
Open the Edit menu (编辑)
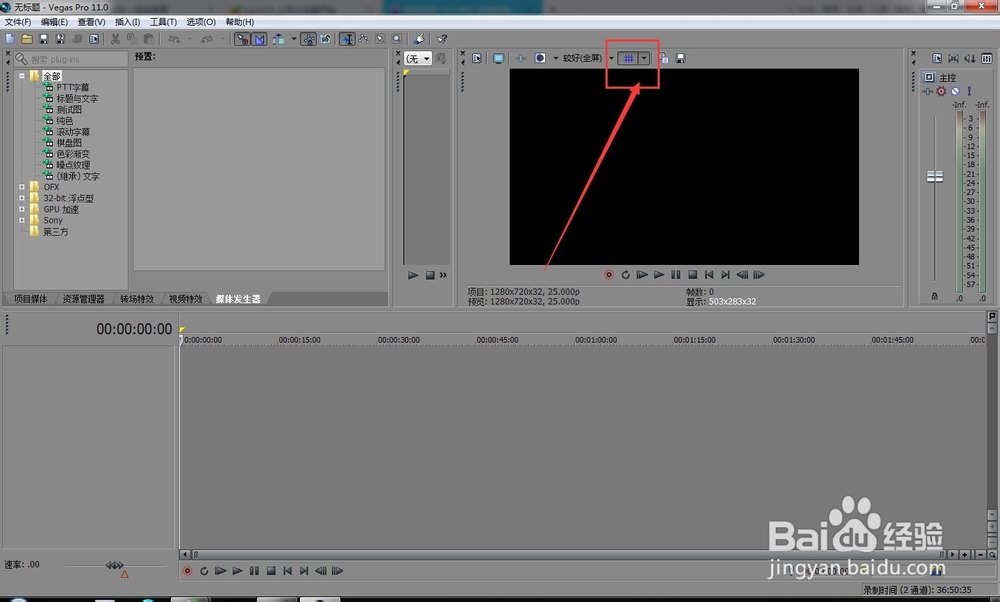click(x=54, y=22)
